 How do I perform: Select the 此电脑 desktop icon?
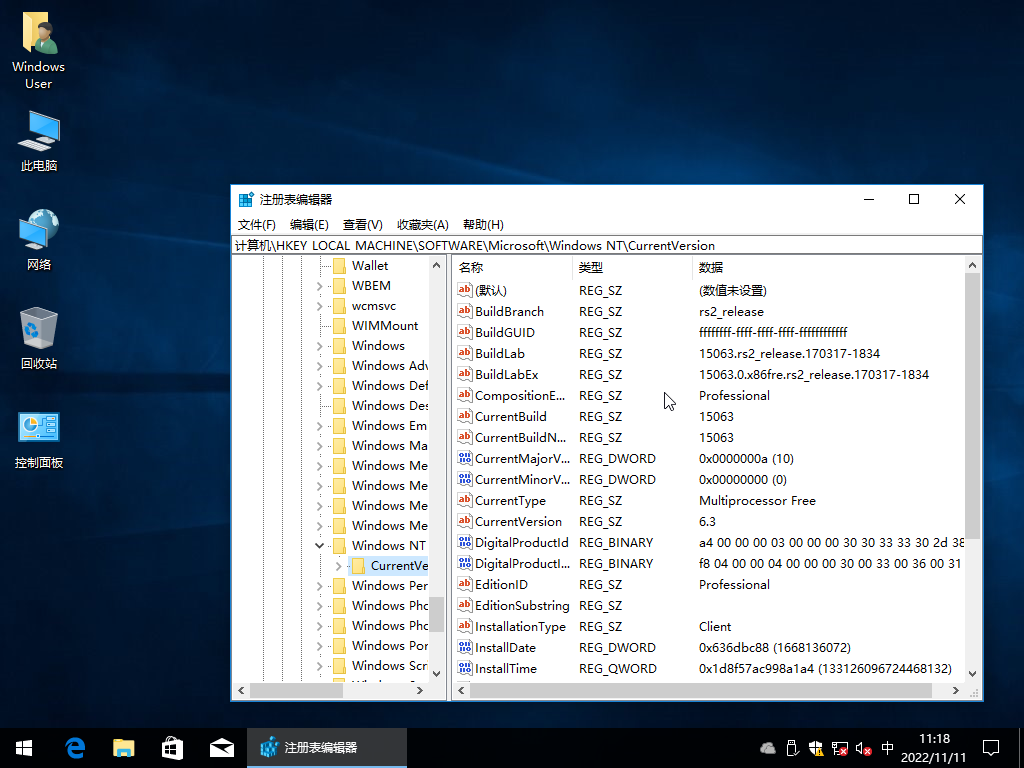pos(39,142)
